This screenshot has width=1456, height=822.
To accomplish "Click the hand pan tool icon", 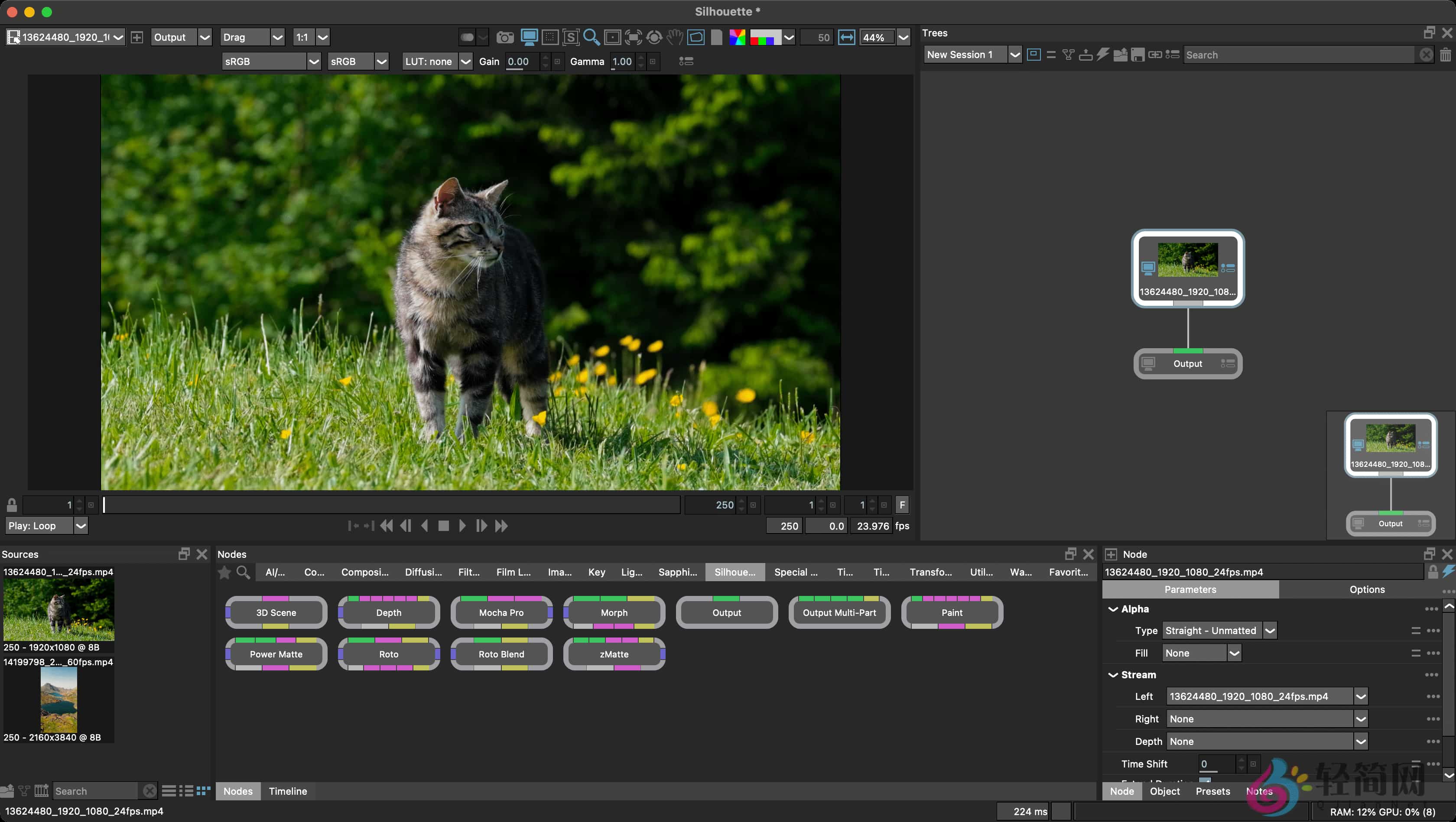I will (674, 37).
